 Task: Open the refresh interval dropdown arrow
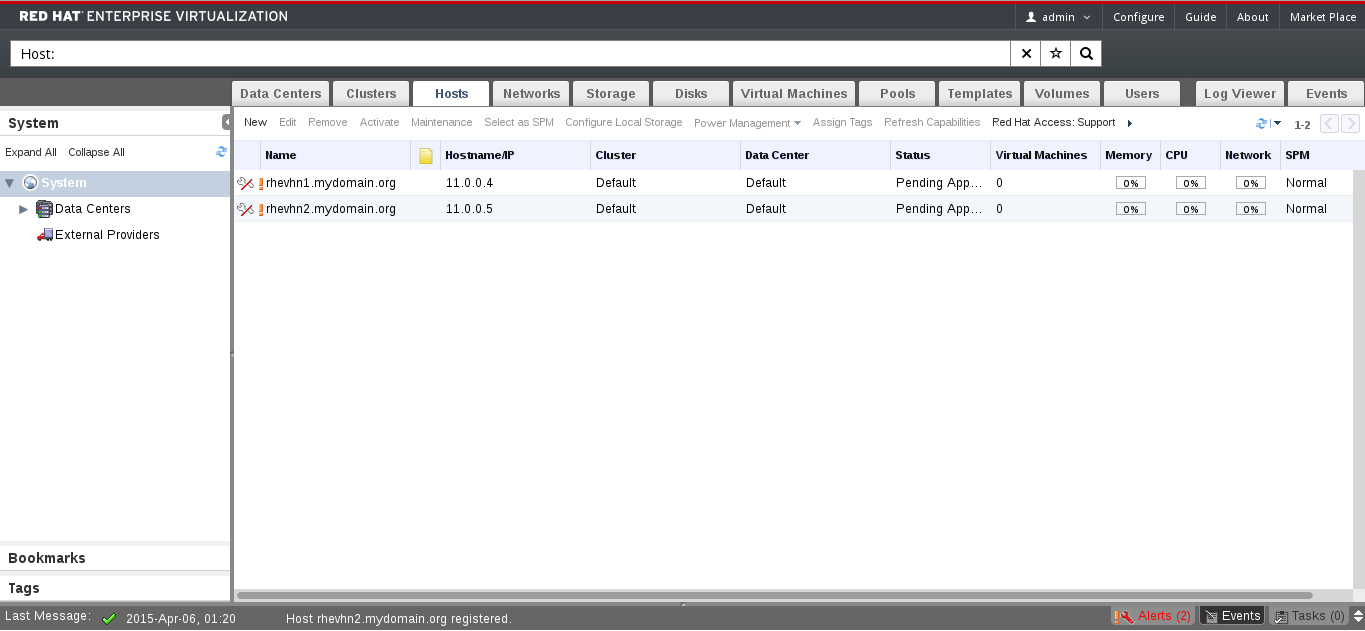click(1277, 123)
